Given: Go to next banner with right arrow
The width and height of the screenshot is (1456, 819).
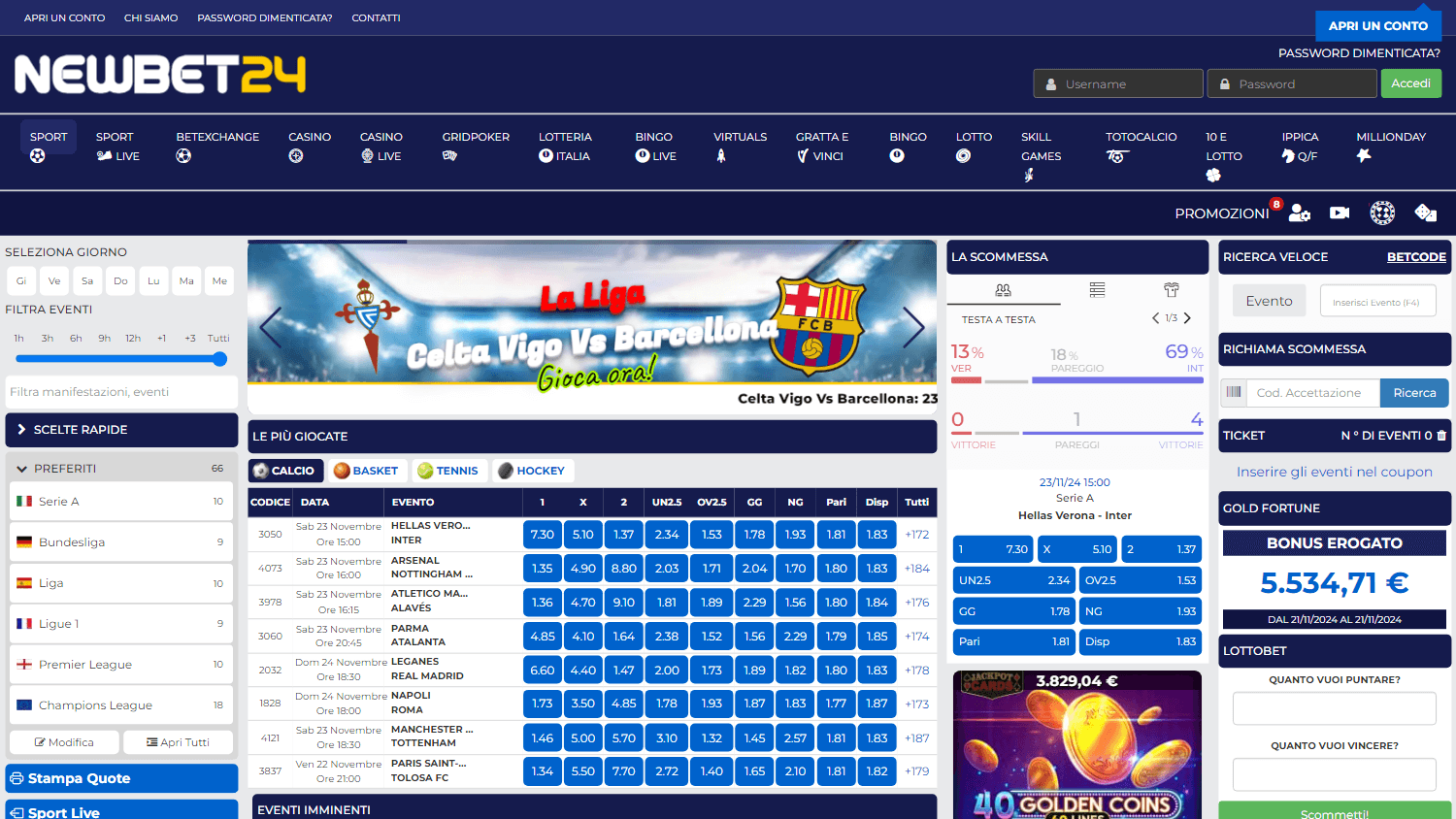Looking at the screenshot, I should (x=913, y=327).
